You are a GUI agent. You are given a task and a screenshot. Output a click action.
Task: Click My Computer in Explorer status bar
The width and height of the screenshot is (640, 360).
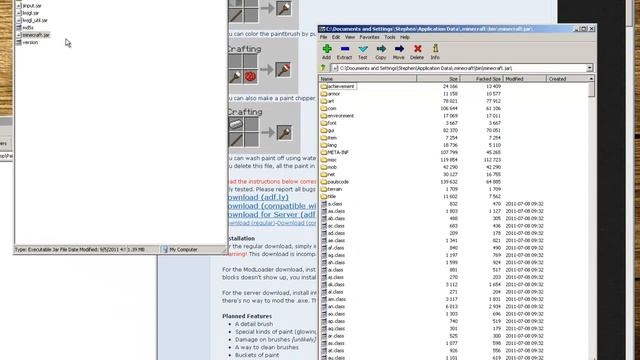pos(180,249)
